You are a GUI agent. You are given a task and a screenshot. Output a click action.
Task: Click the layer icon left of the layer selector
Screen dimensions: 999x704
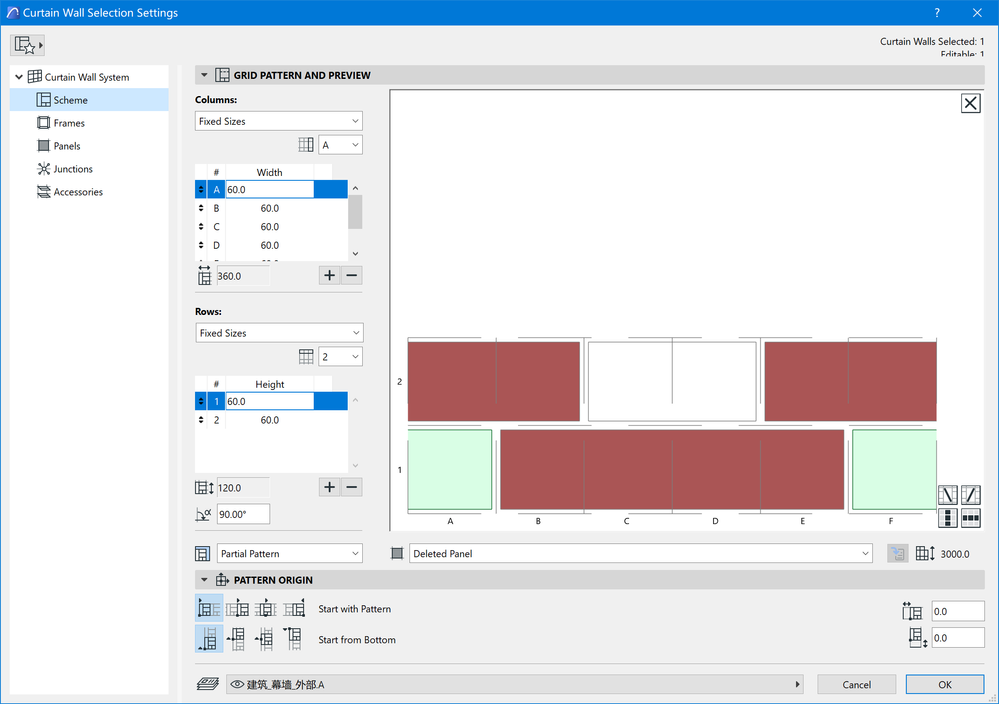tap(208, 684)
